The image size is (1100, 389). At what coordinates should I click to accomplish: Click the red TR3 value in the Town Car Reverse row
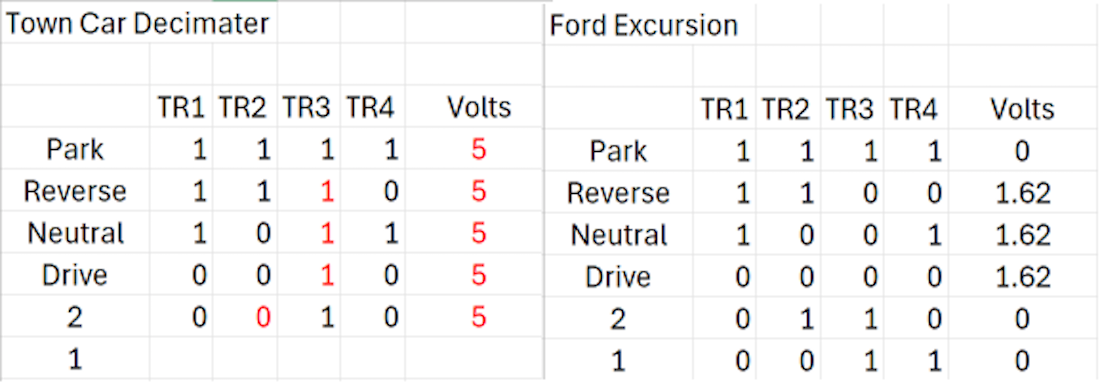(326, 191)
